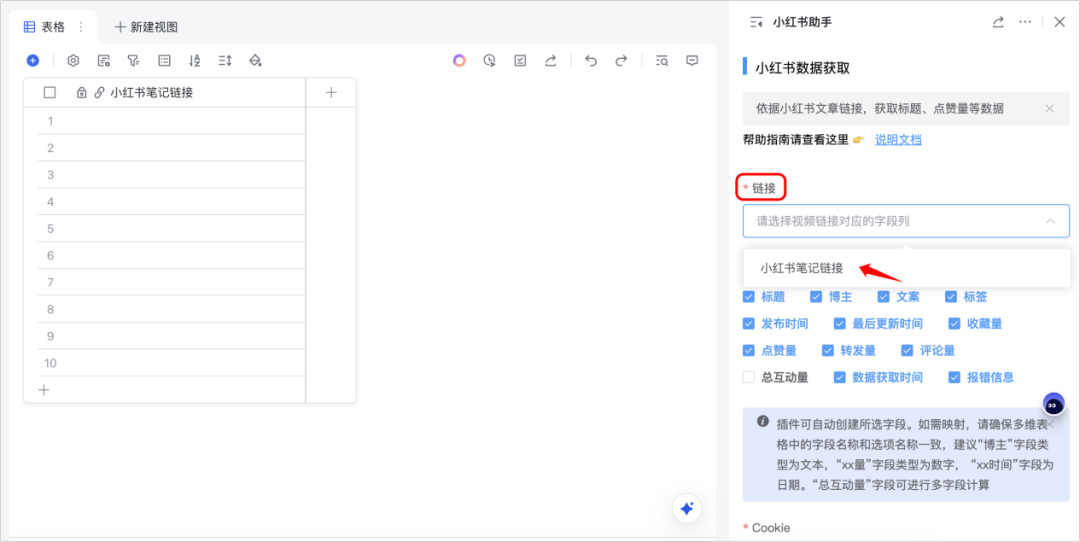Uncheck the 发布时间 checkbox
This screenshot has width=1080, height=542.
(x=749, y=324)
